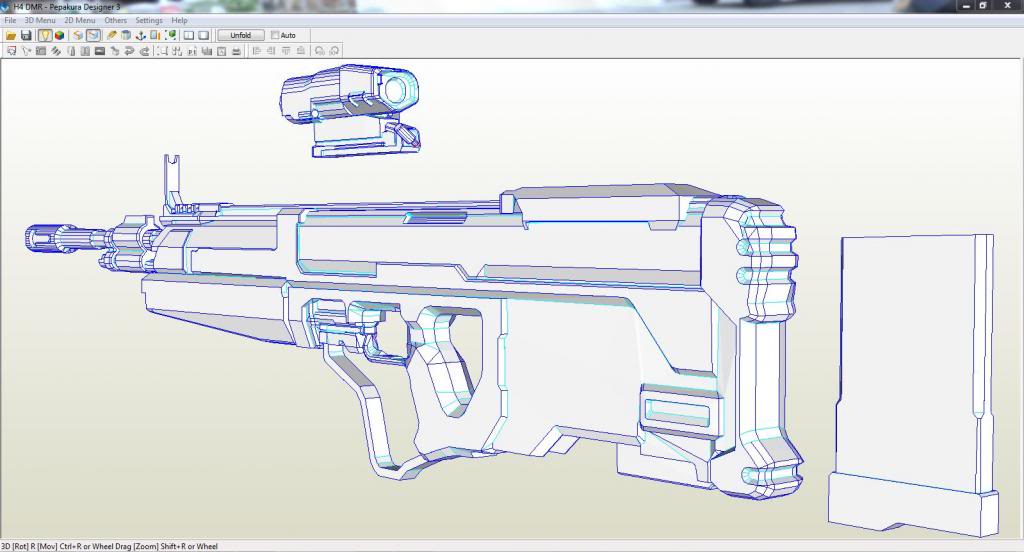This screenshot has width=1024, height=552.
Task: Click the double gray page icon in second toolbar
Action: (x=85, y=51)
